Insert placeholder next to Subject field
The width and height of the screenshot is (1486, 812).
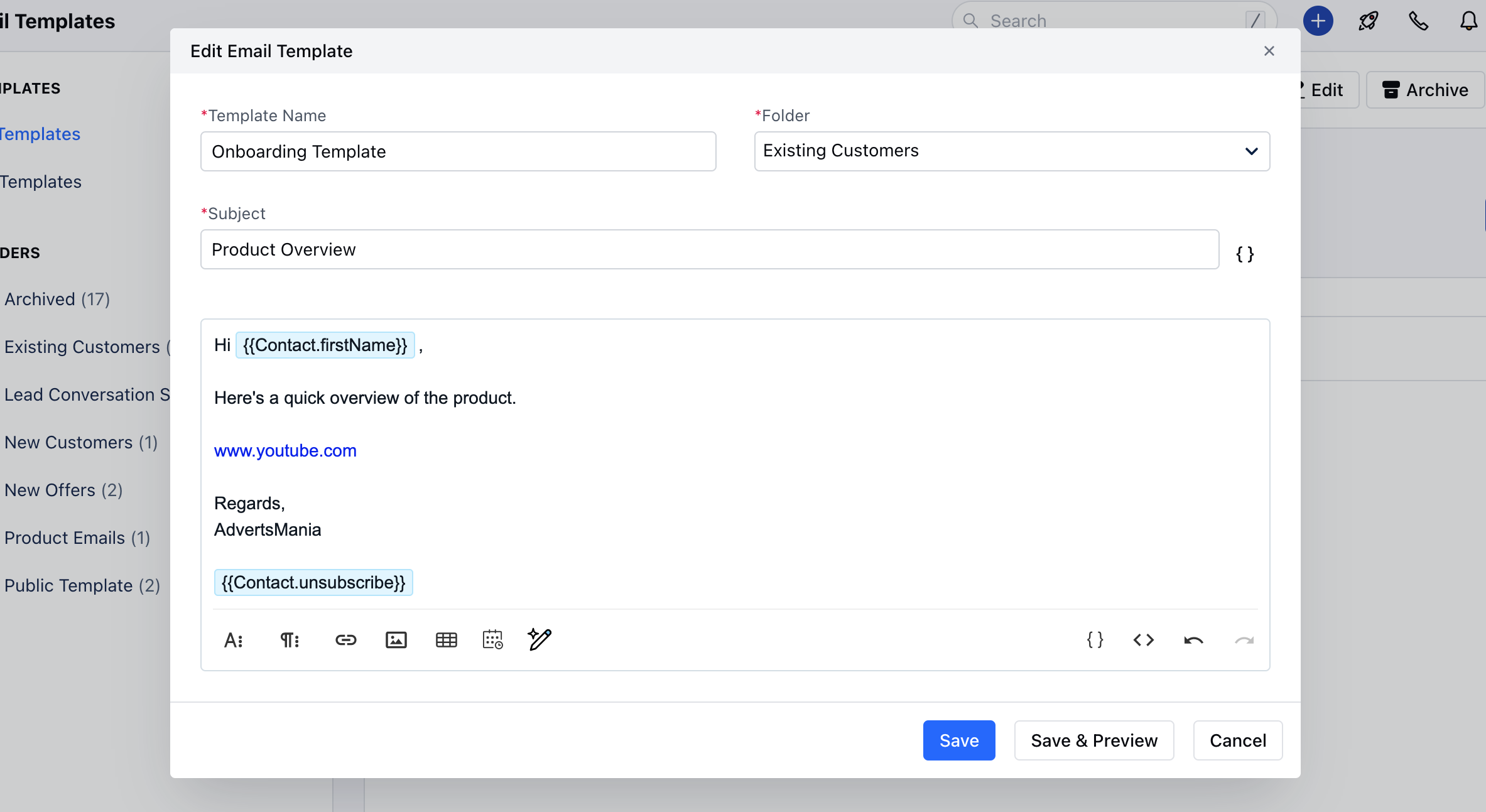tap(1245, 254)
